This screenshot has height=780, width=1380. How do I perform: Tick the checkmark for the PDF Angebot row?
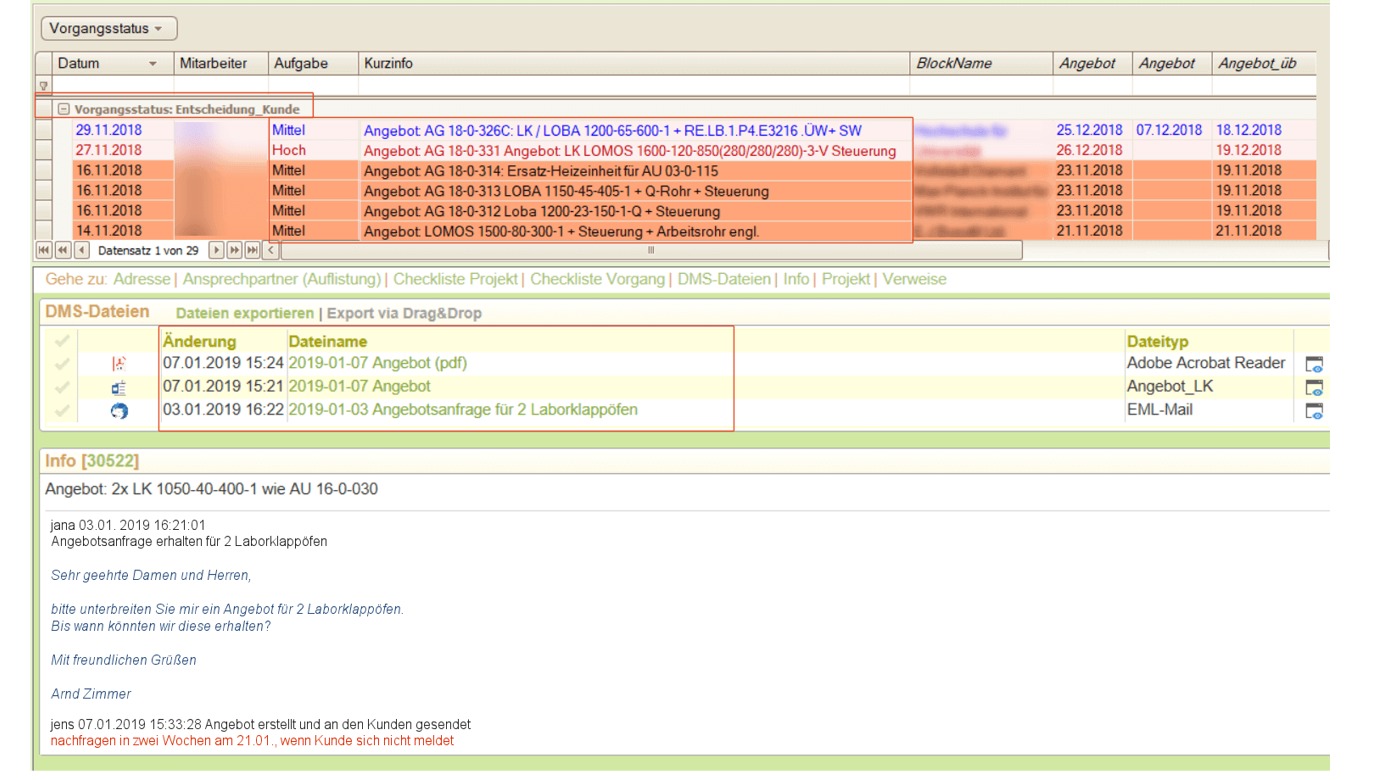[x=62, y=364]
